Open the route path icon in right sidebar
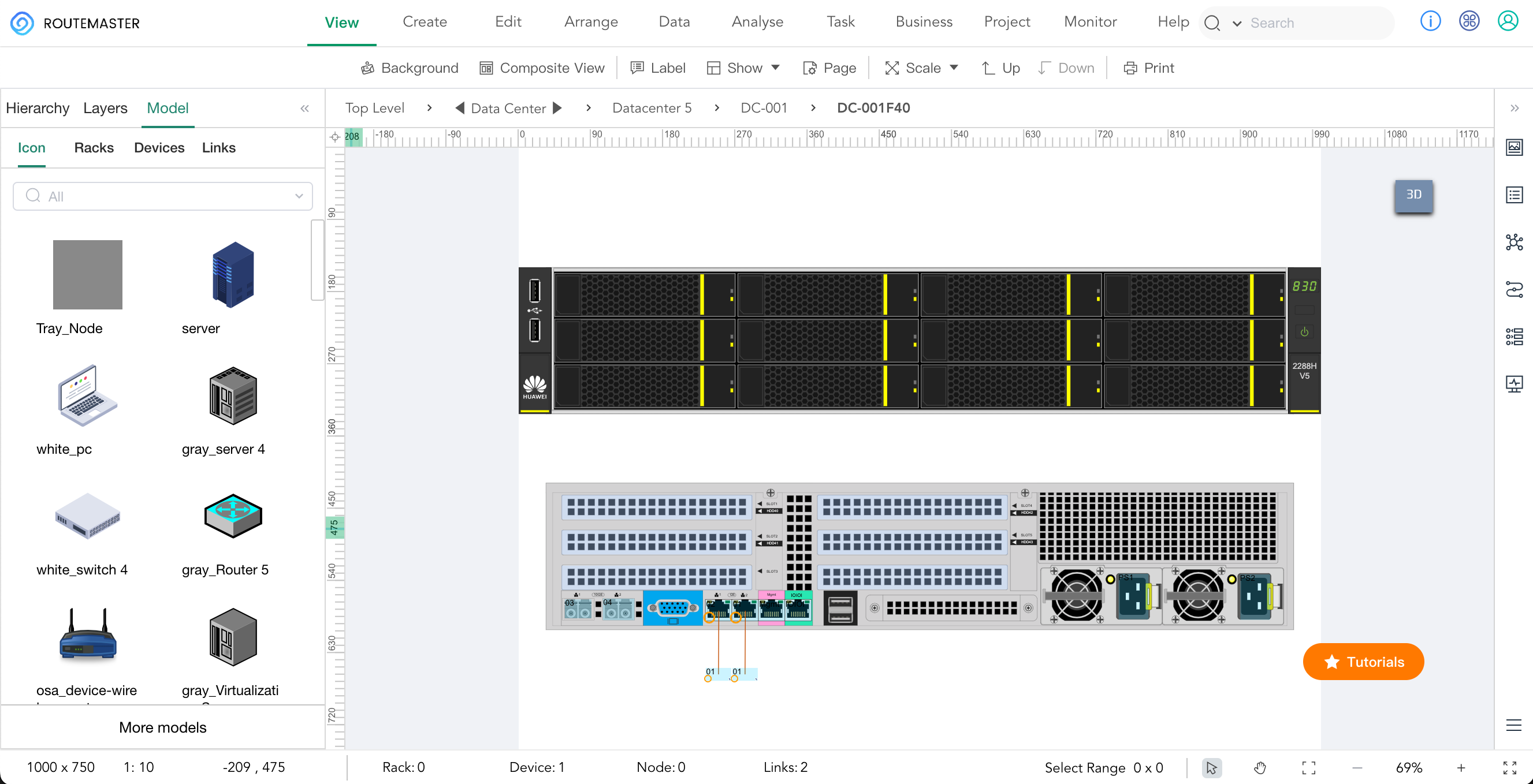The image size is (1533, 784). [1514, 289]
